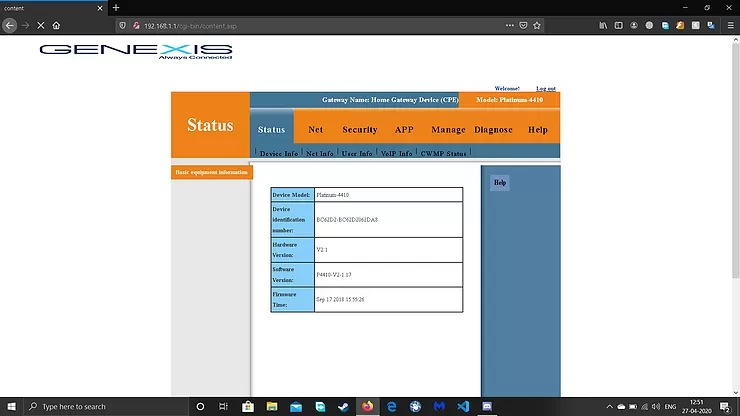The width and height of the screenshot is (740, 416).
Task: Bookmark this page with the star
Action: click(x=537, y=25)
